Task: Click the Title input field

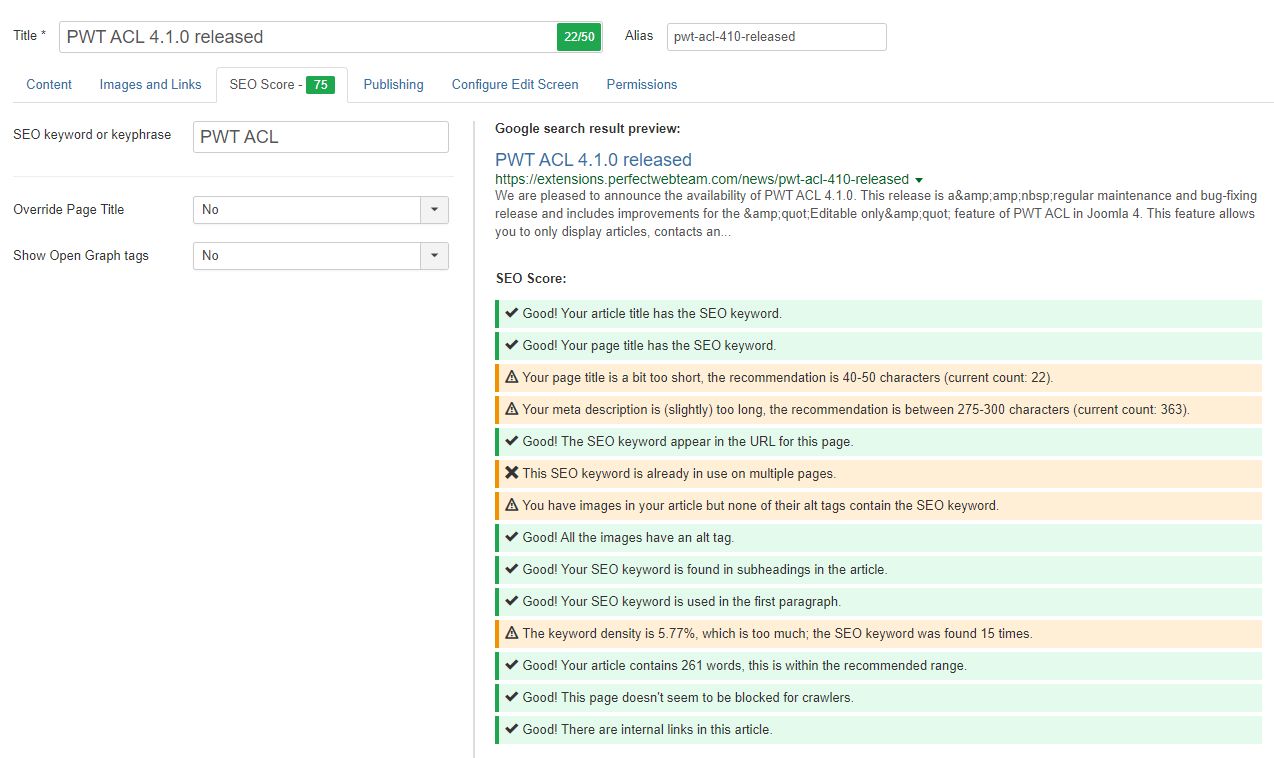Action: pos(309,37)
